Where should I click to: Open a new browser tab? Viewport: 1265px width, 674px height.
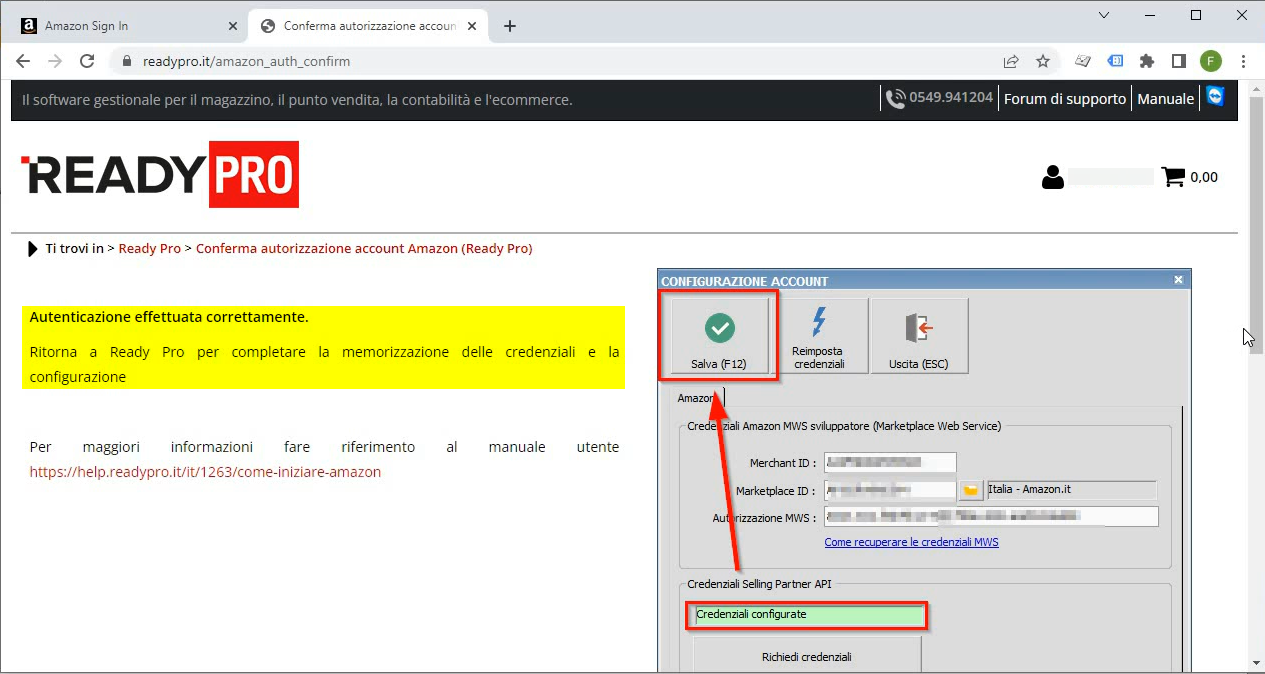click(510, 26)
